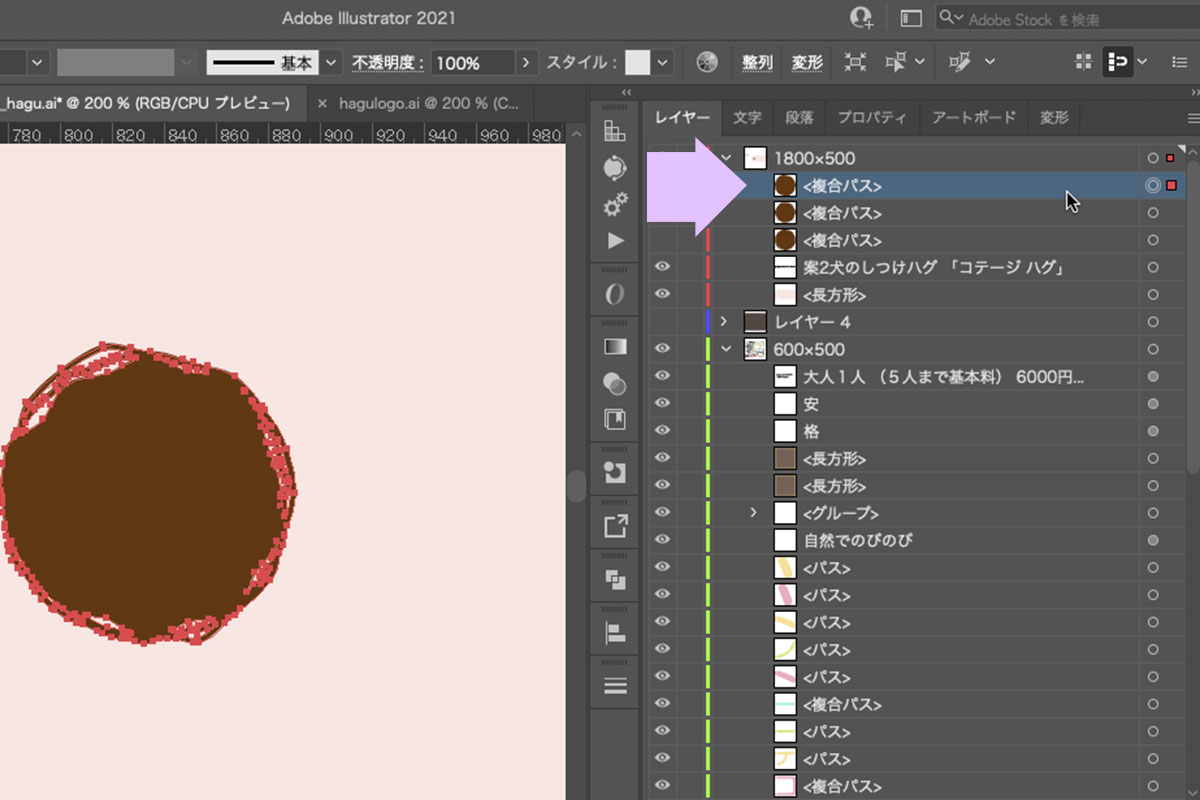Toggle visibility of the 自然でのびのび layer
1200x800 pixels.
pos(662,540)
